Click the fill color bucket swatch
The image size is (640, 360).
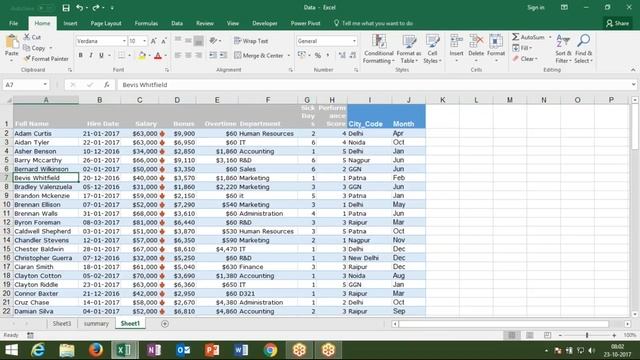coord(142,56)
